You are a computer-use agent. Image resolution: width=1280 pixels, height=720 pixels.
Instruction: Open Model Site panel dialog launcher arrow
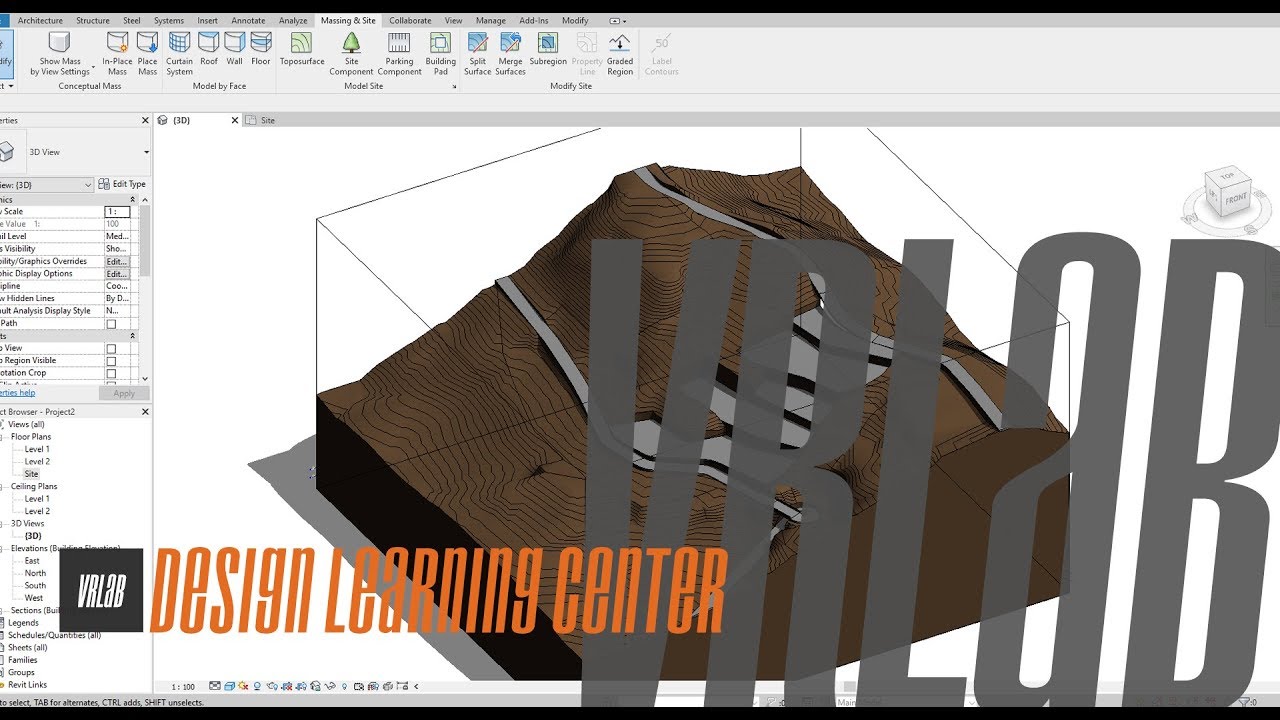(x=455, y=87)
